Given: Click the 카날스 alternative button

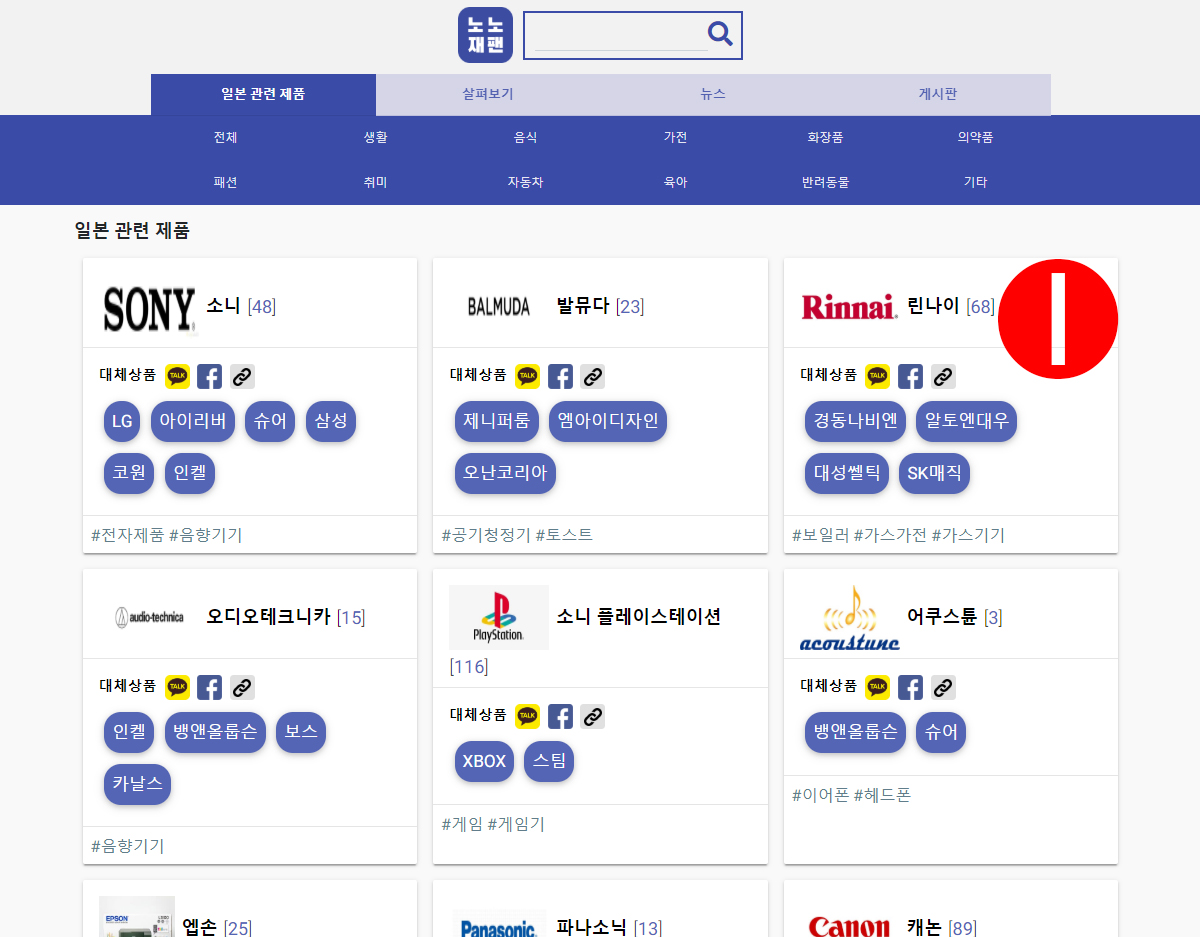Looking at the screenshot, I should [x=138, y=784].
